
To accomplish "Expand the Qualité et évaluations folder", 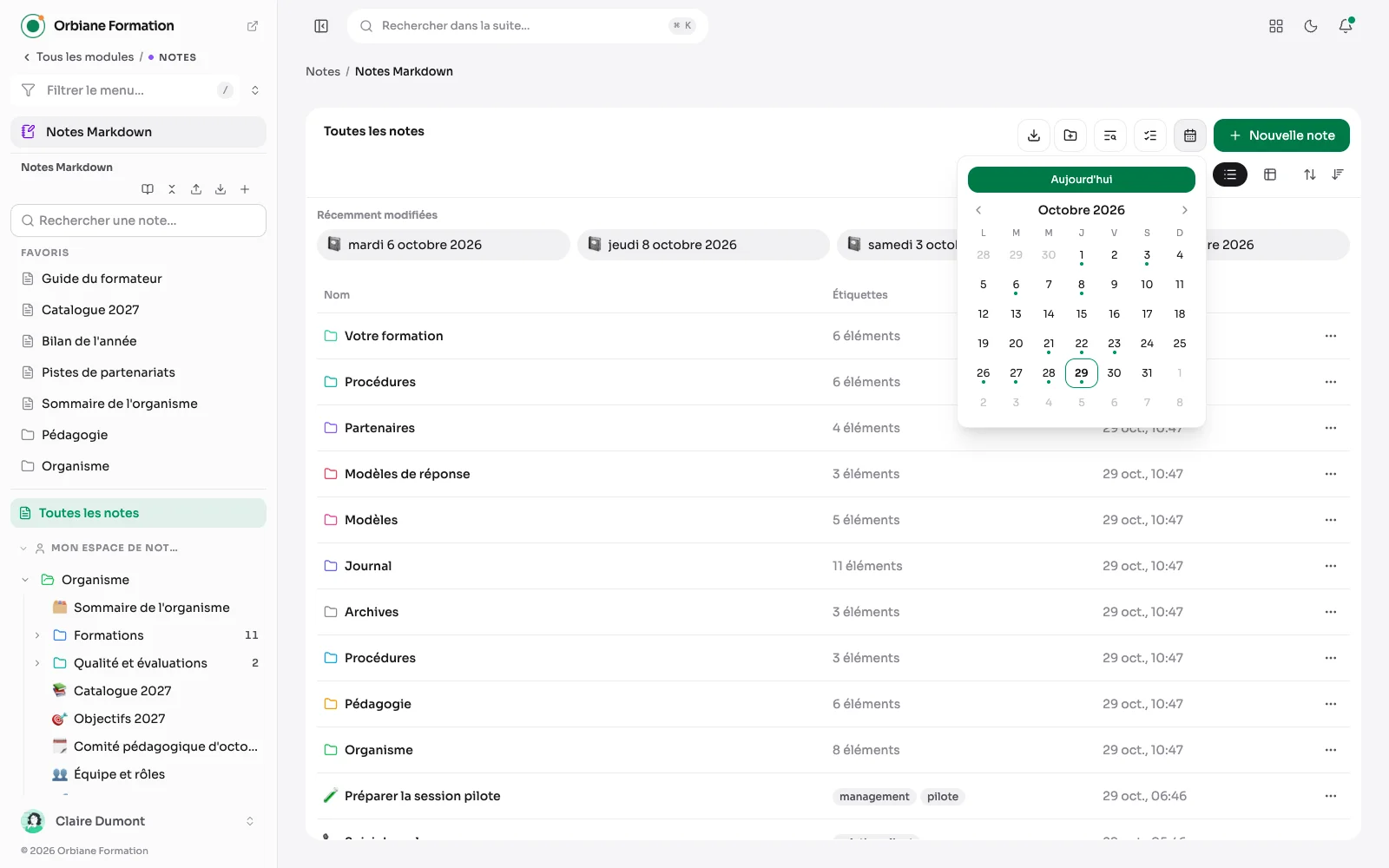I will [37, 663].
